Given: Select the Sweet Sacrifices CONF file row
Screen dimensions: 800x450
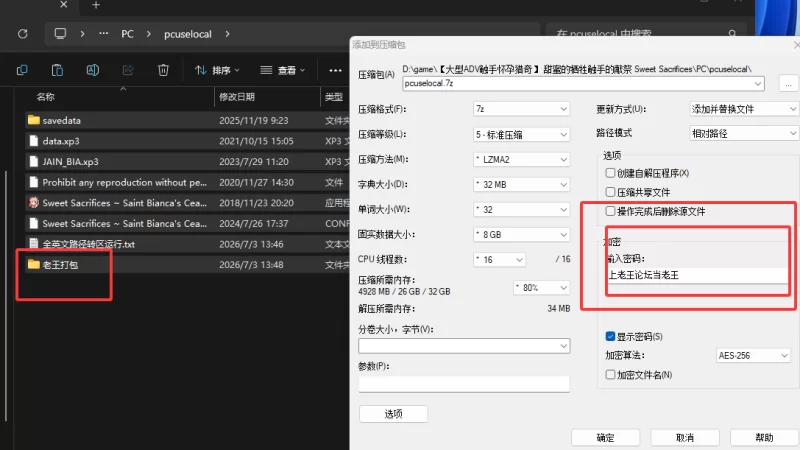Looking at the screenshot, I should pos(187,223).
